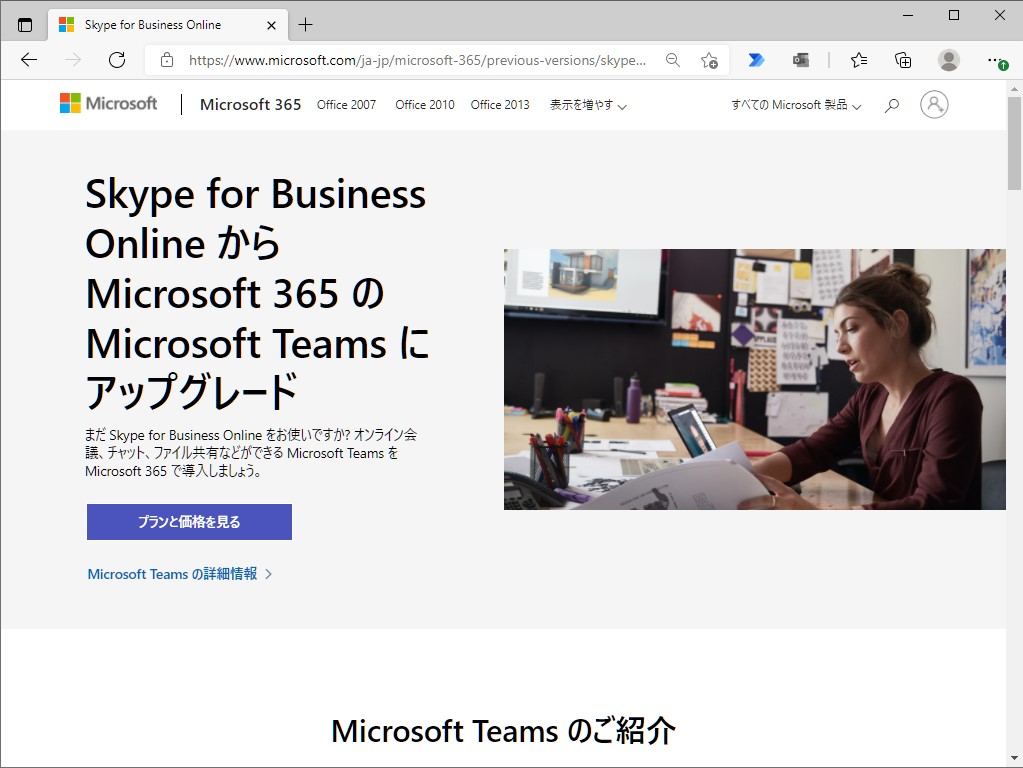
Task: Click the sign-in account icon on the webpage
Action: [934, 104]
